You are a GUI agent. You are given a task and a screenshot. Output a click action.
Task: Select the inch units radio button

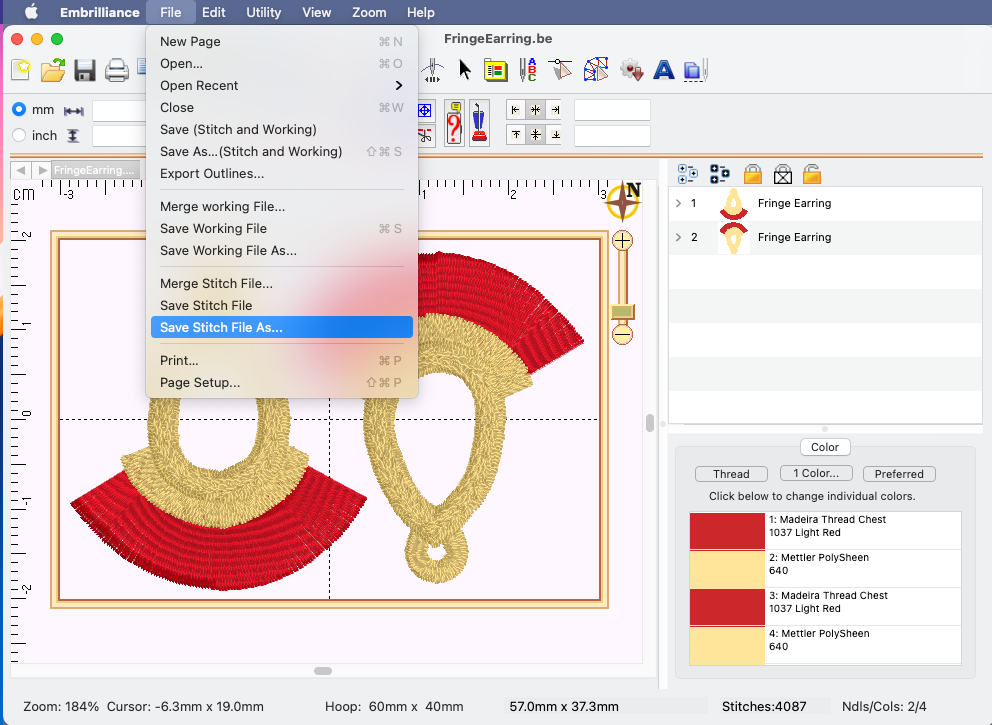19,135
